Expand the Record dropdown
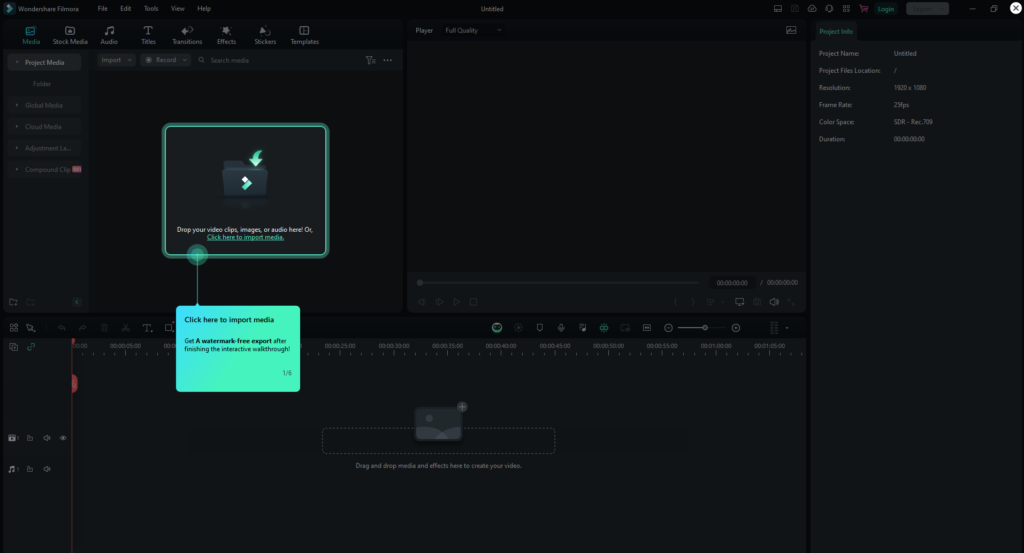The width and height of the screenshot is (1024, 553). coord(166,60)
